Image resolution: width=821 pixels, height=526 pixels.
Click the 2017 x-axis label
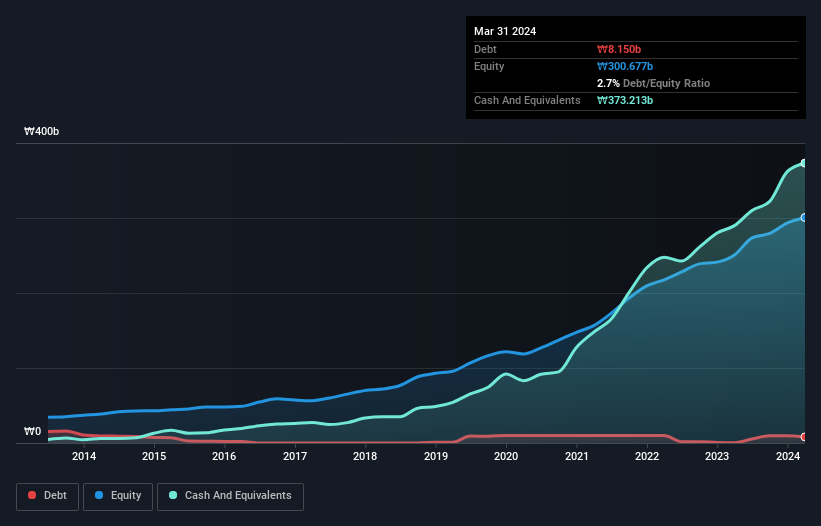click(x=295, y=456)
